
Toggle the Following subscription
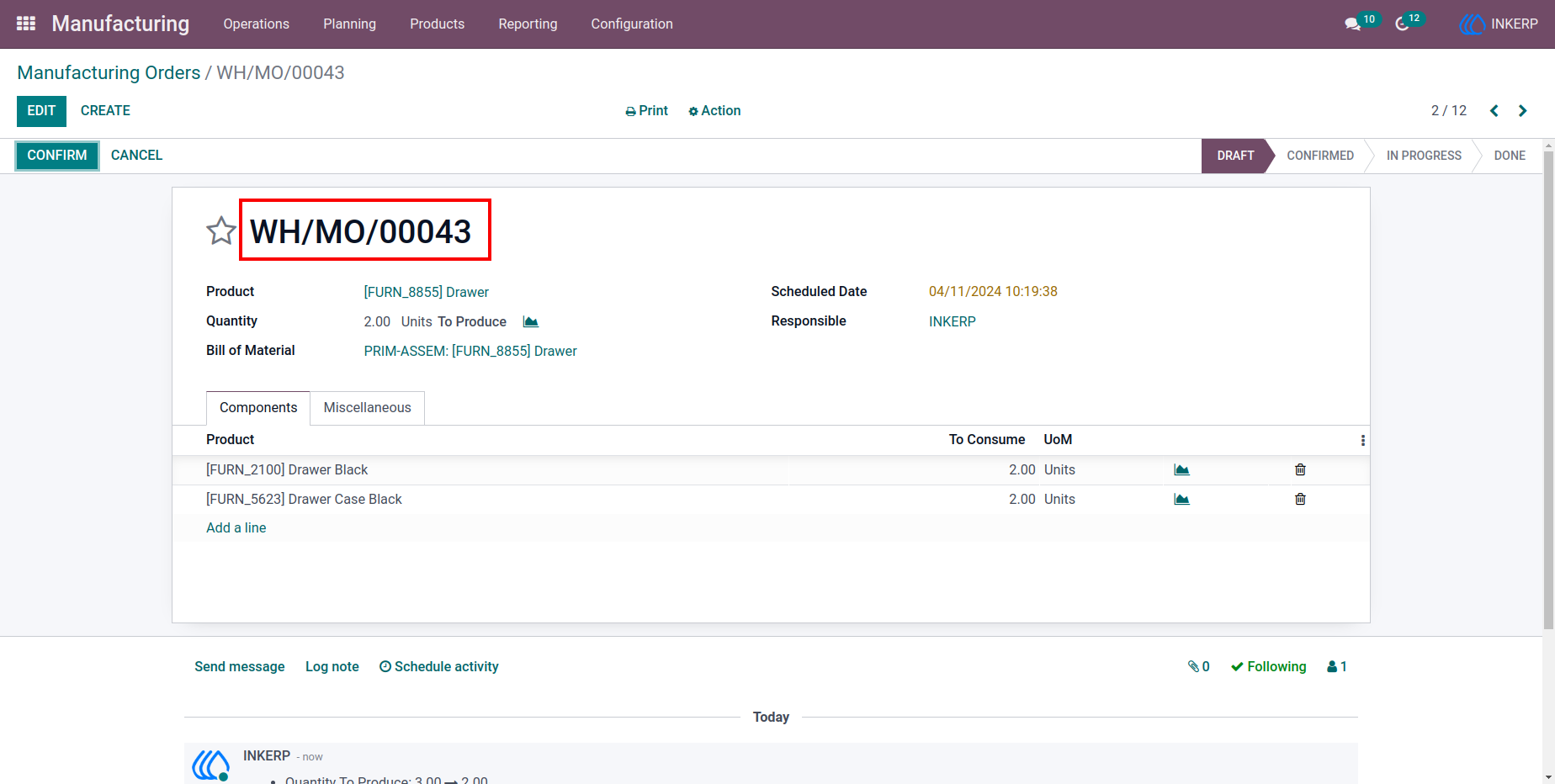tap(1268, 666)
